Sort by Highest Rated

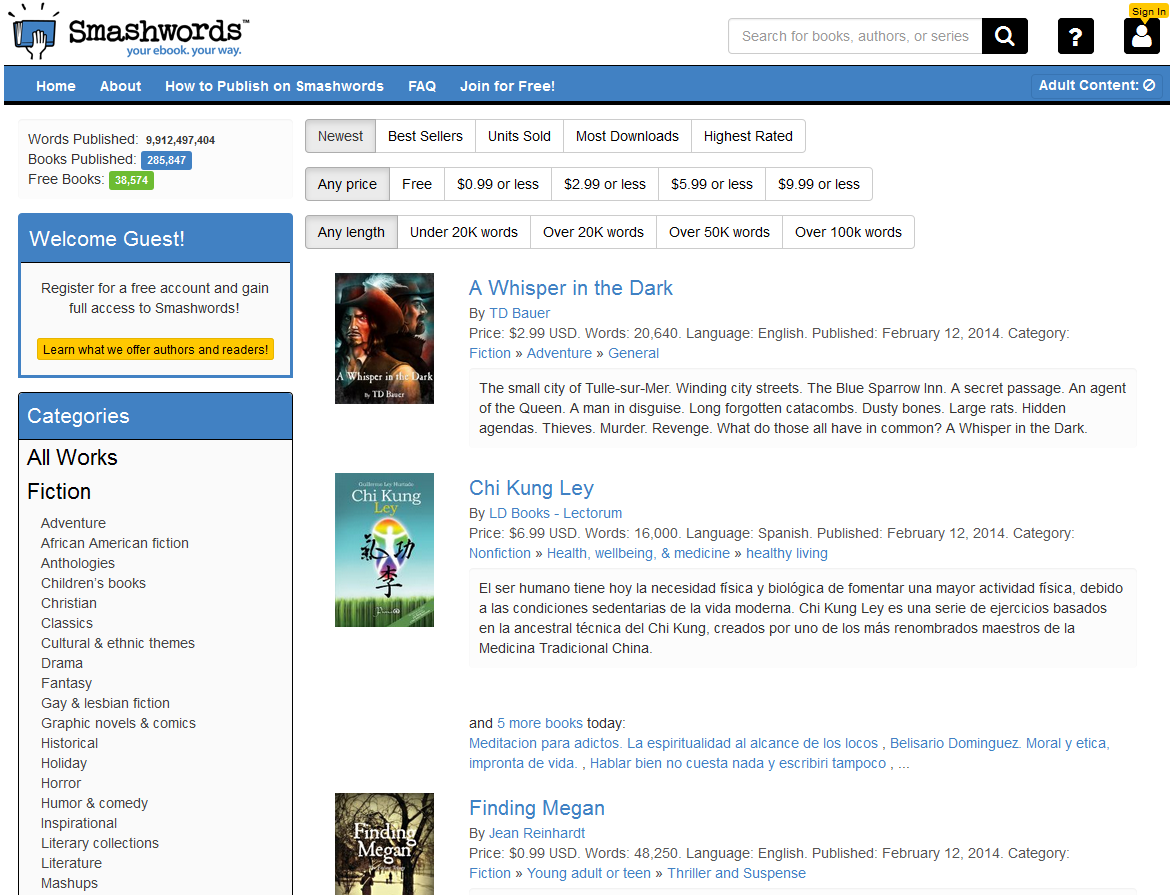click(748, 136)
